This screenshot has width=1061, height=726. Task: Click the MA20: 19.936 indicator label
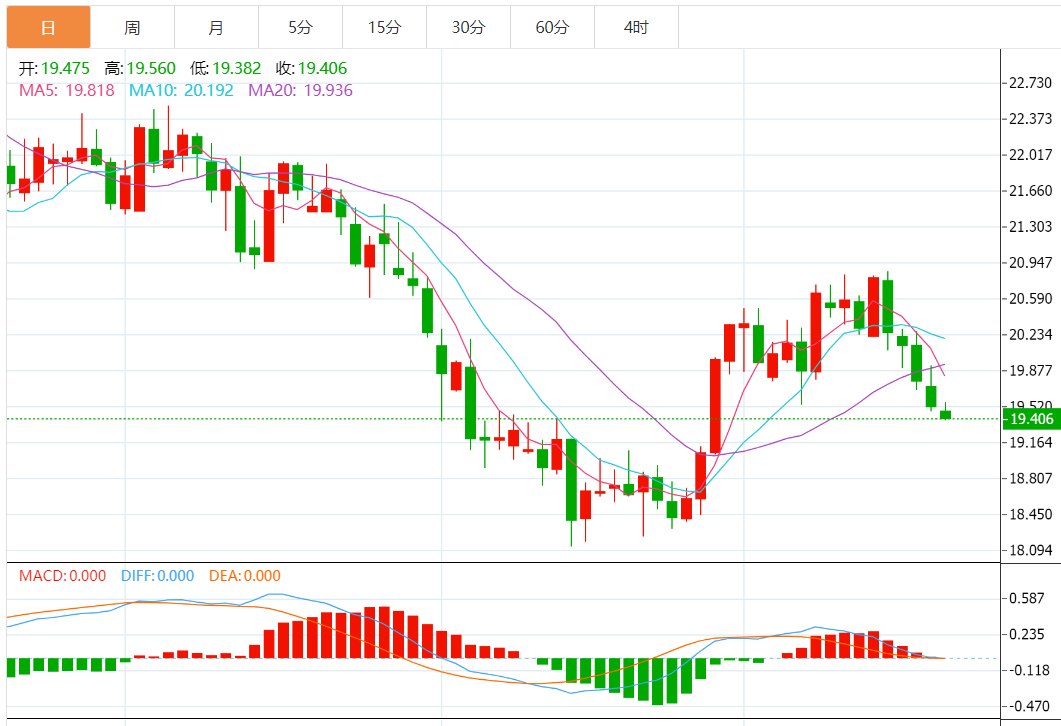point(300,90)
